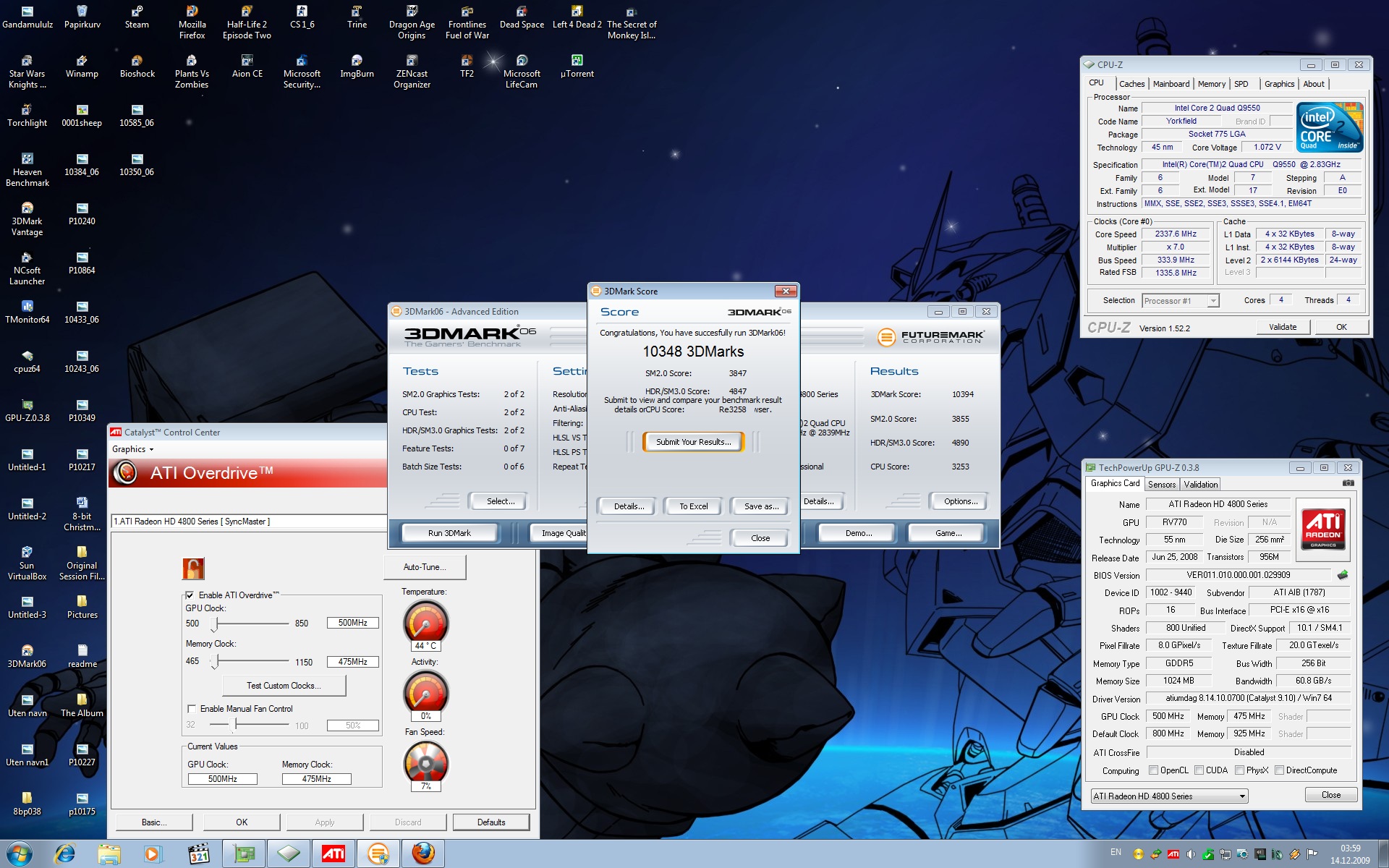This screenshot has height=868, width=1389.
Task: Click the Auto-Tune button in ATI Overdrive
Action: 425,567
